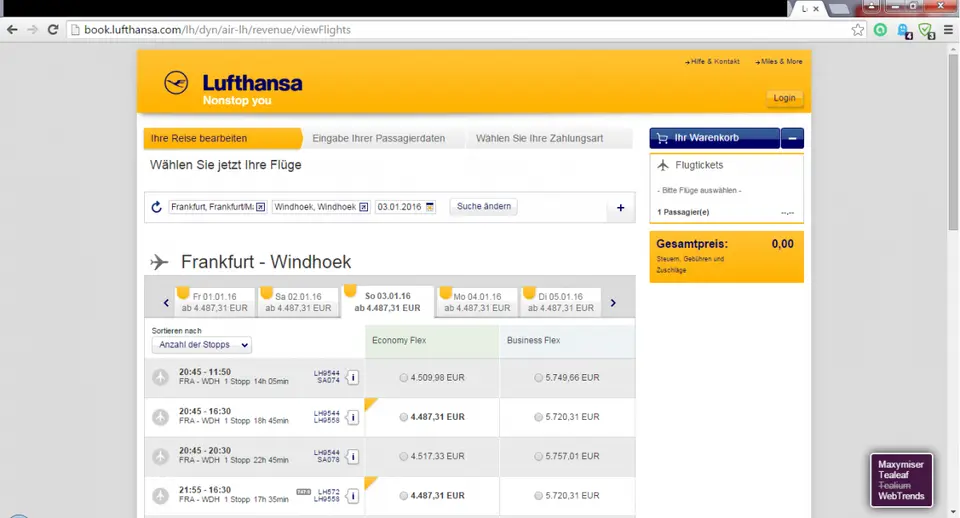The height and width of the screenshot is (518, 960).
Task: Click the plane icon of the 20:45 - 16:30 flight
Action: click(x=160, y=417)
